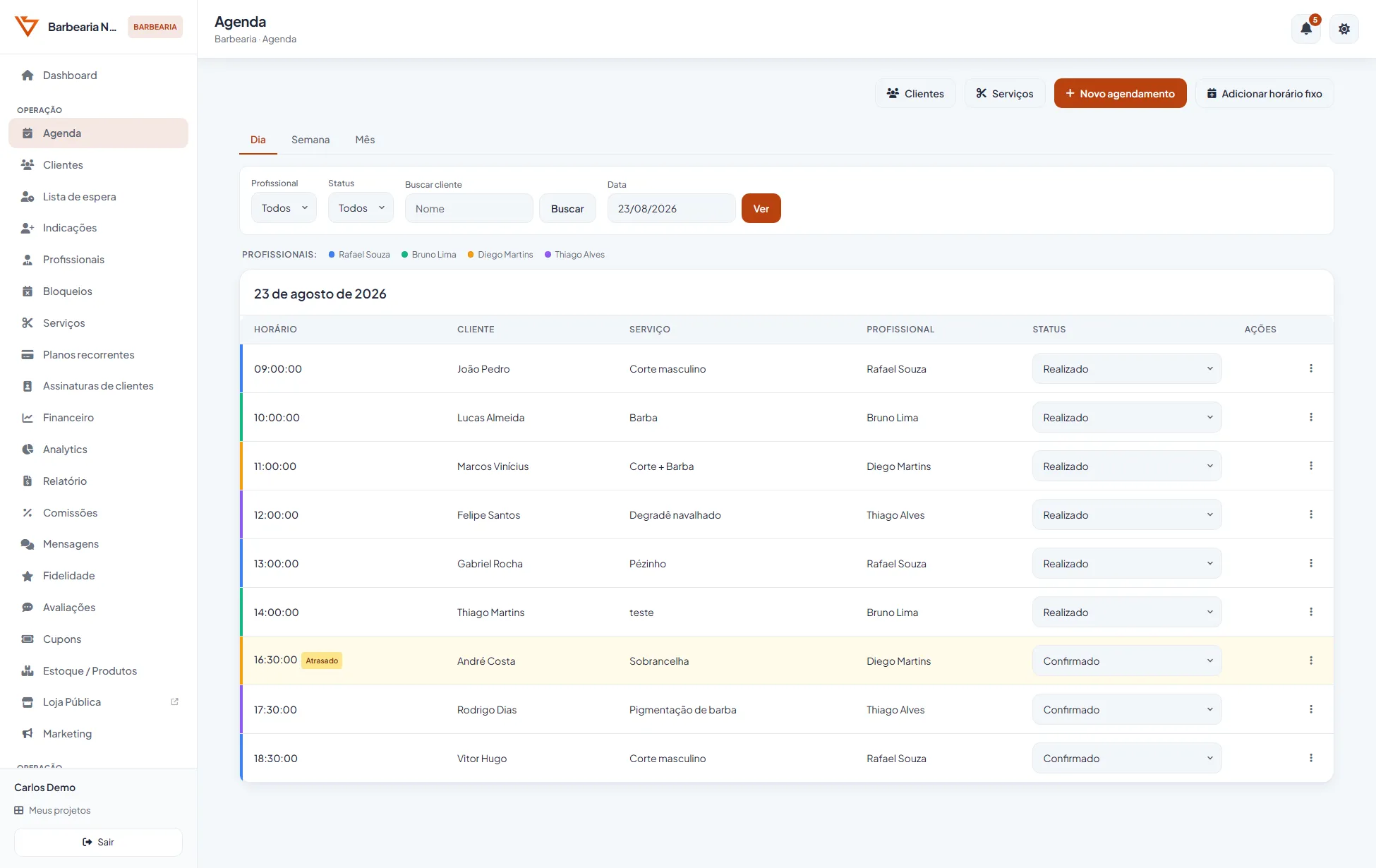
Task: Open Profissionais page
Action: 98,260
